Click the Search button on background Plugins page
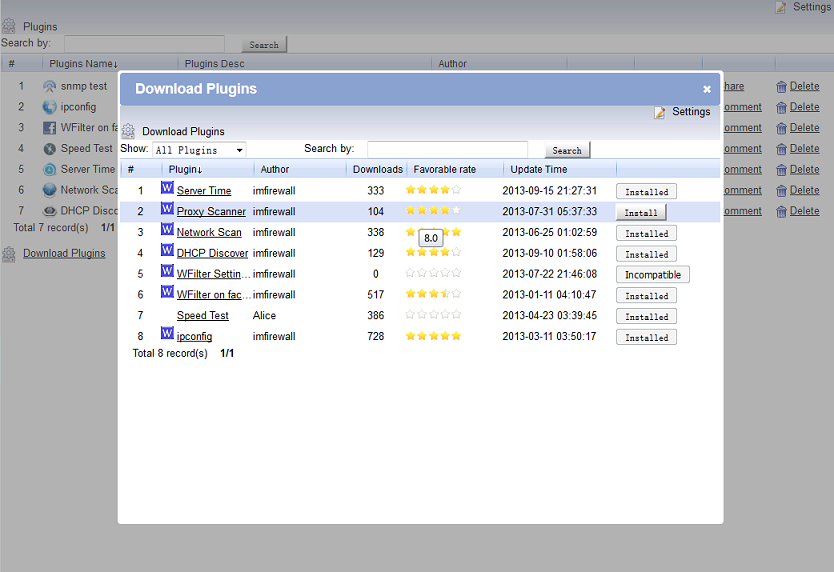The height and width of the screenshot is (572, 834). [x=264, y=45]
